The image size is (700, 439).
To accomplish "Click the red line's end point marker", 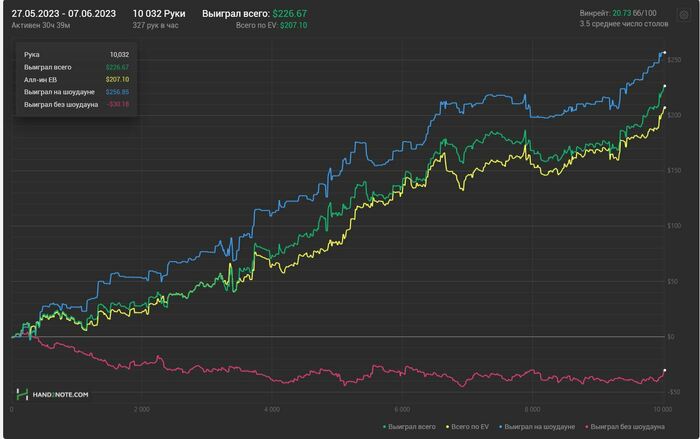I will (665, 370).
